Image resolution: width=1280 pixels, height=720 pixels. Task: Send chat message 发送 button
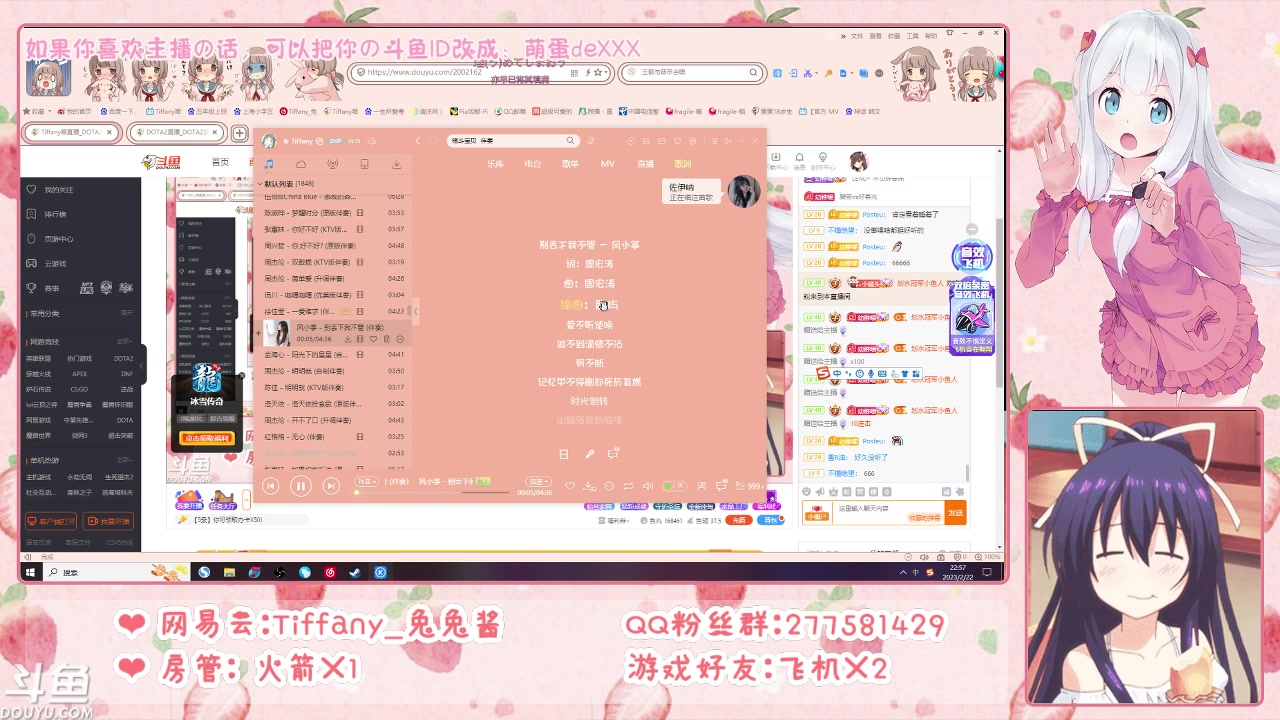[x=956, y=513]
